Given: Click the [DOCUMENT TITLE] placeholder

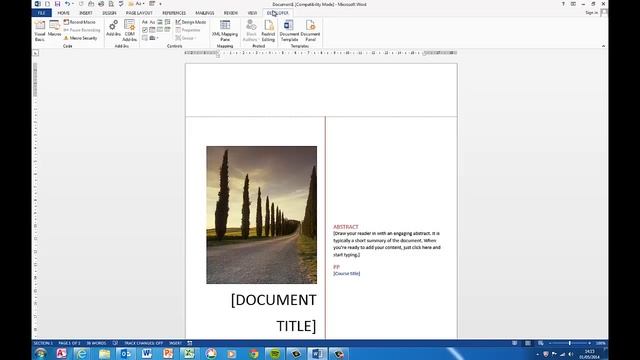Looking at the screenshot, I should [273, 313].
